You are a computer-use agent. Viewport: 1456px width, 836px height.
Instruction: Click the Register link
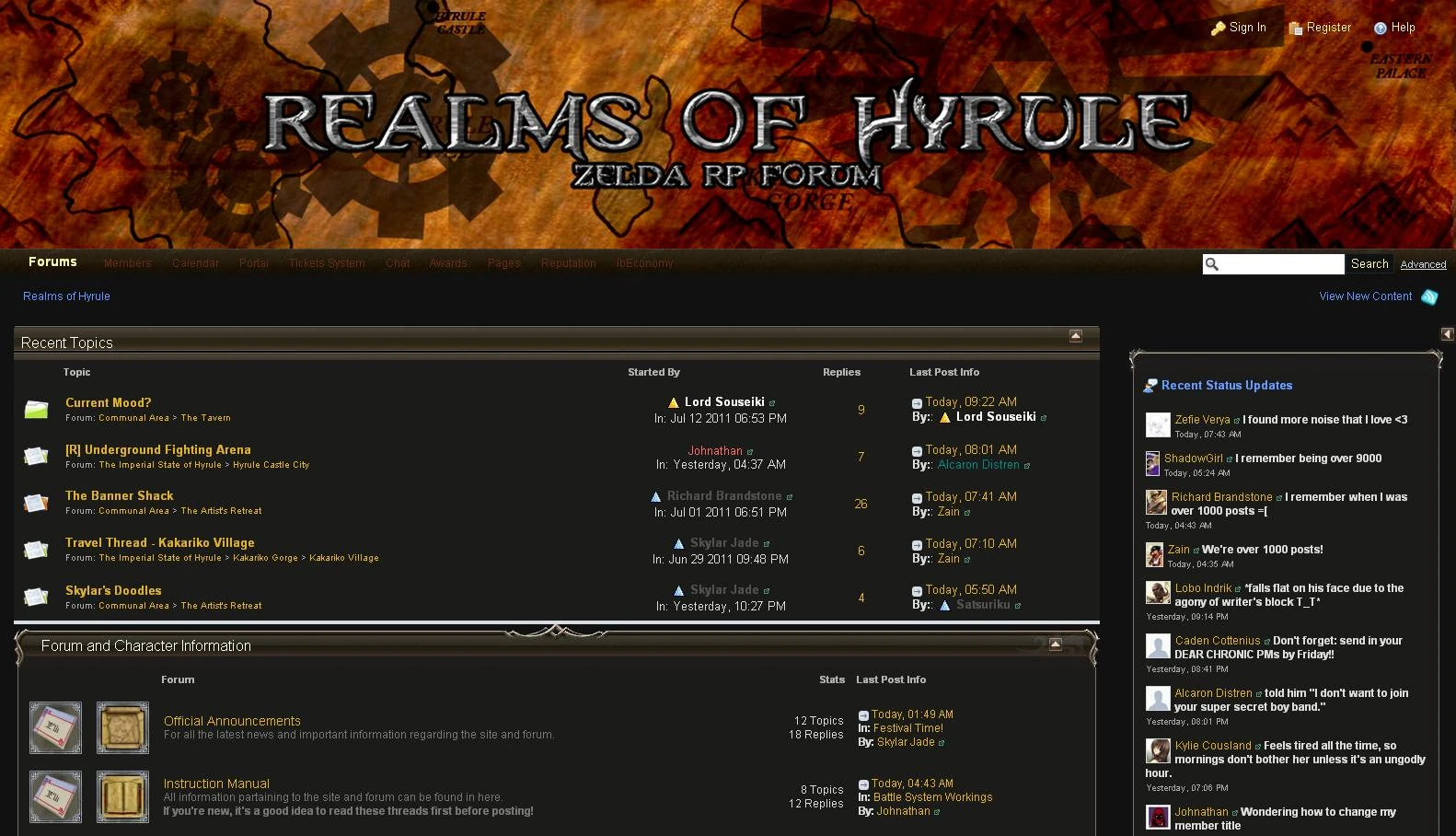(x=1329, y=28)
